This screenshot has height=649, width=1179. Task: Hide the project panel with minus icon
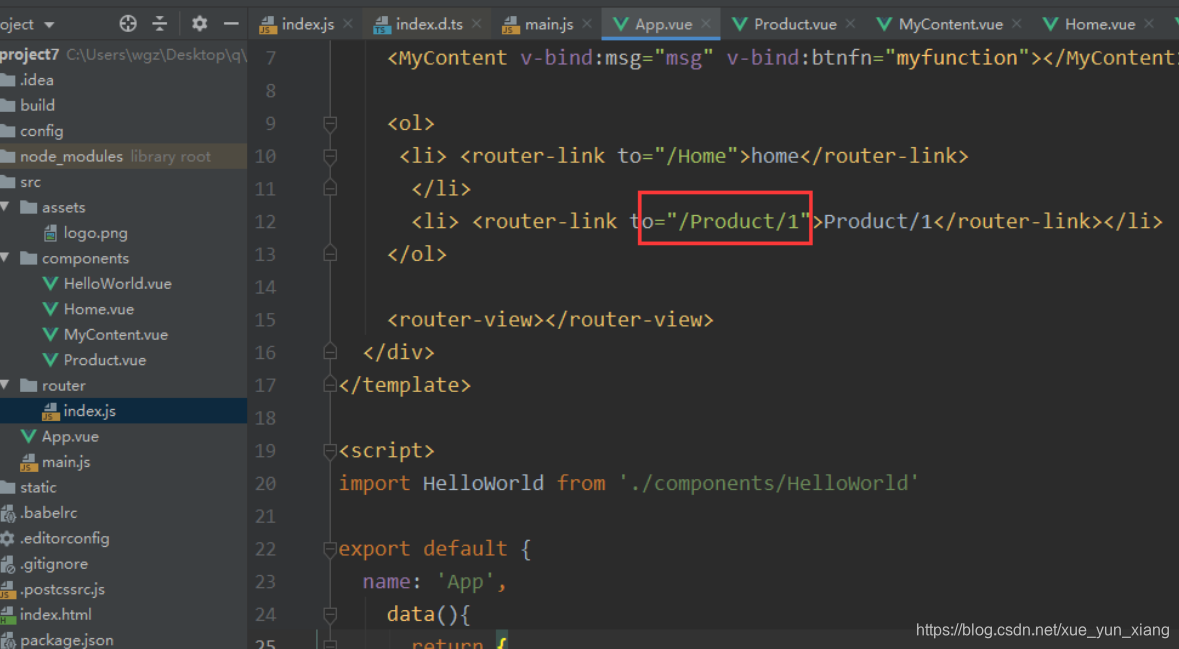[232, 23]
